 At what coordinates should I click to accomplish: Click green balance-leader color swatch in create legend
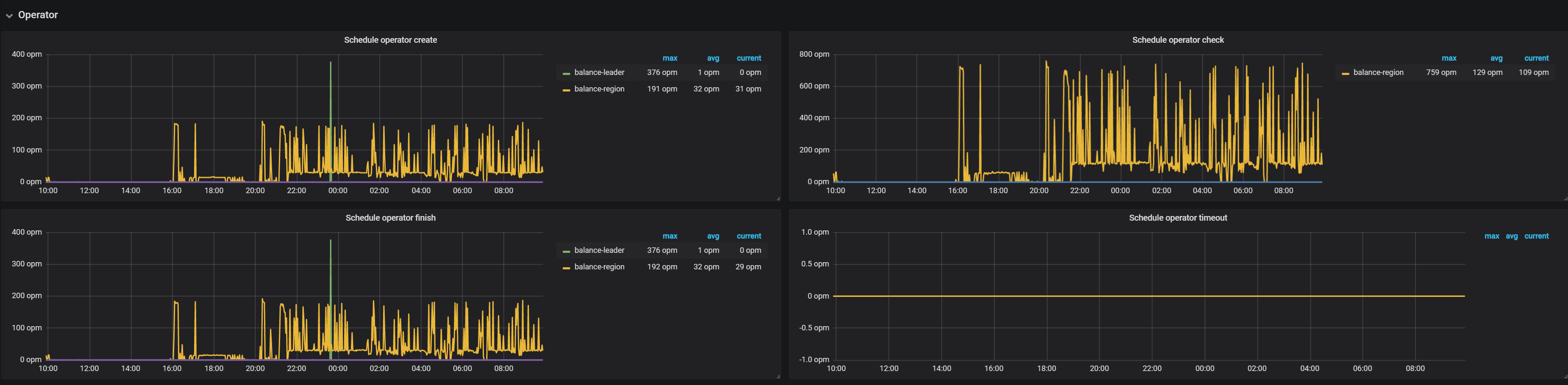566,74
